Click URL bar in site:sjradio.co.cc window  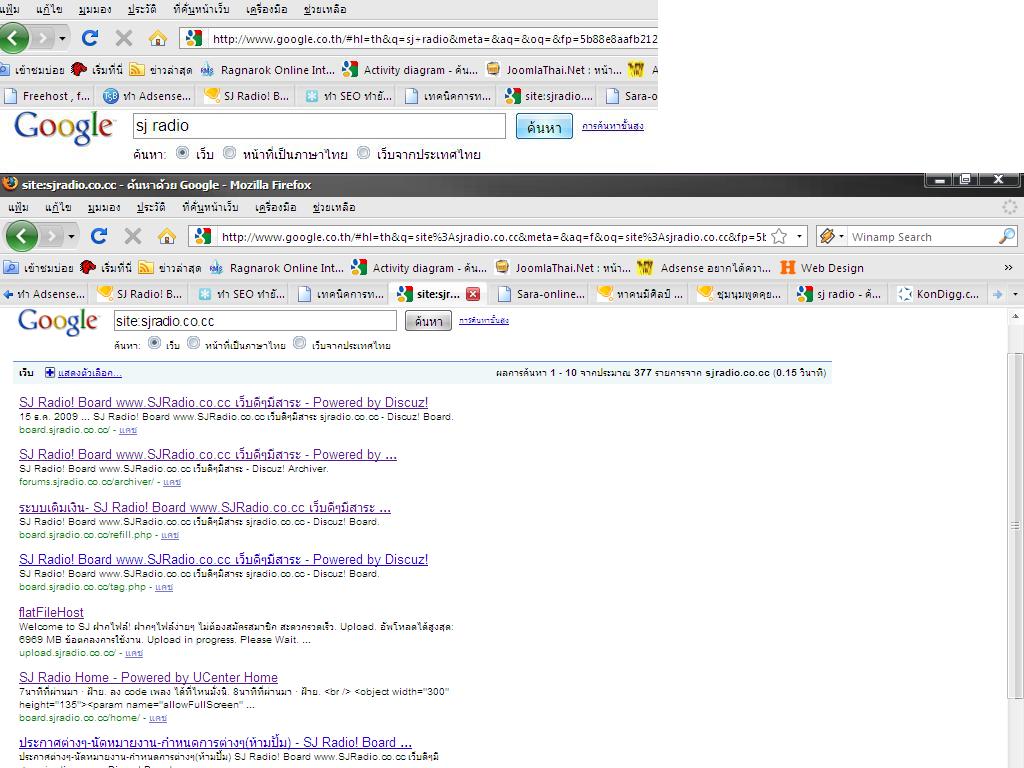(x=493, y=236)
